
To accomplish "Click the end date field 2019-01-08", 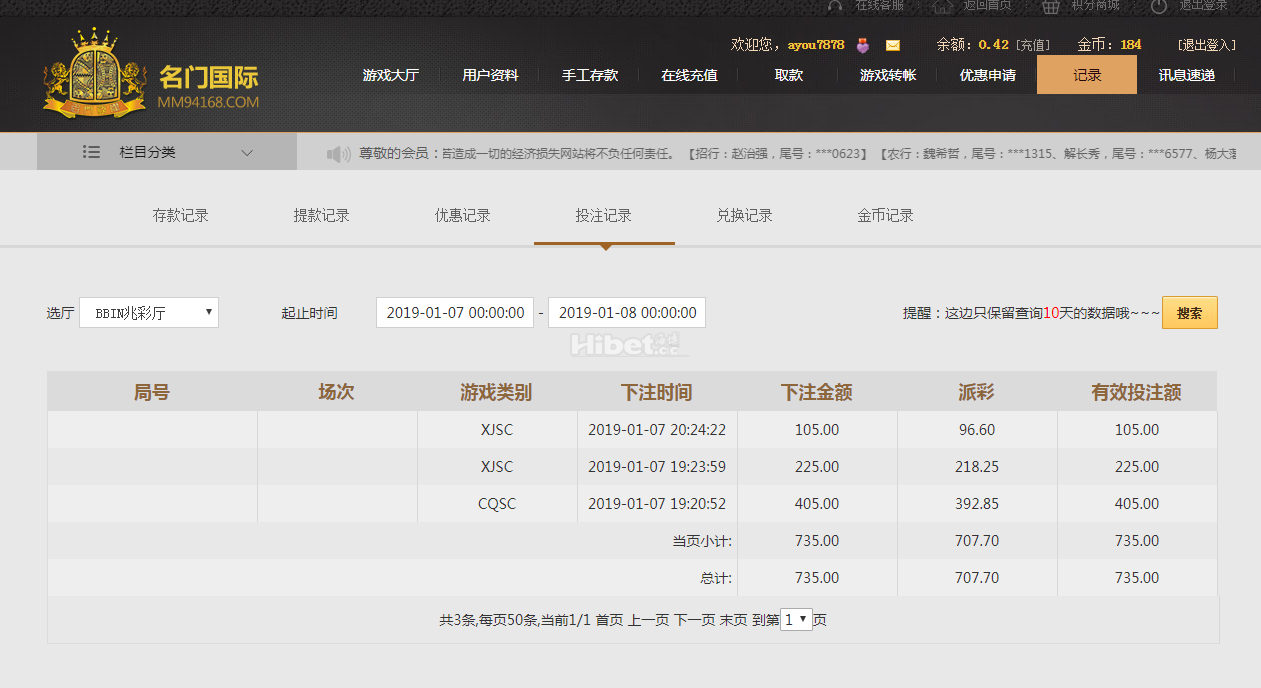I will (627, 313).
